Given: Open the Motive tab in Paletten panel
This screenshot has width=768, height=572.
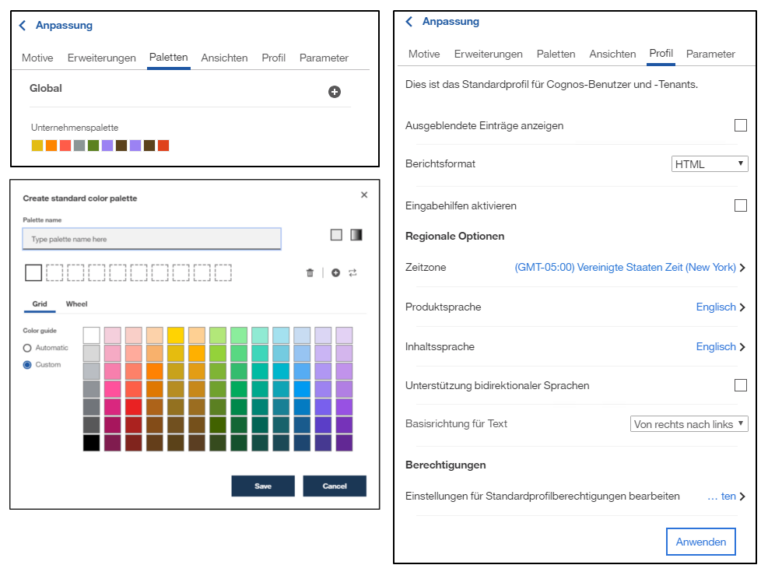Looking at the screenshot, I should (x=37, y=58).
